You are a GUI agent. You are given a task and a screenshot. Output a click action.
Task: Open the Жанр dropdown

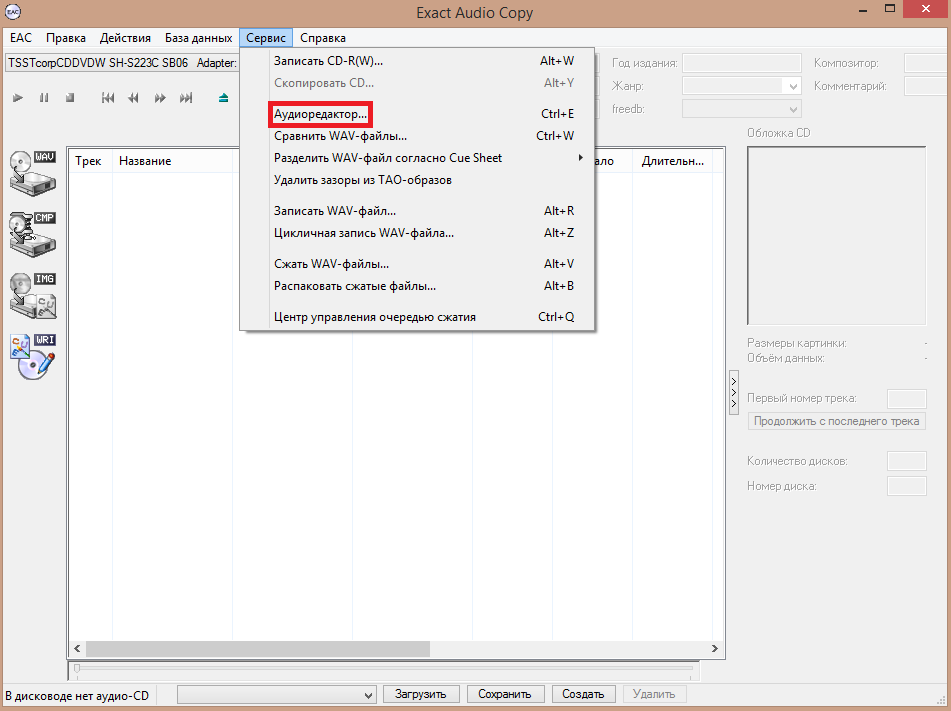[742, 86]
